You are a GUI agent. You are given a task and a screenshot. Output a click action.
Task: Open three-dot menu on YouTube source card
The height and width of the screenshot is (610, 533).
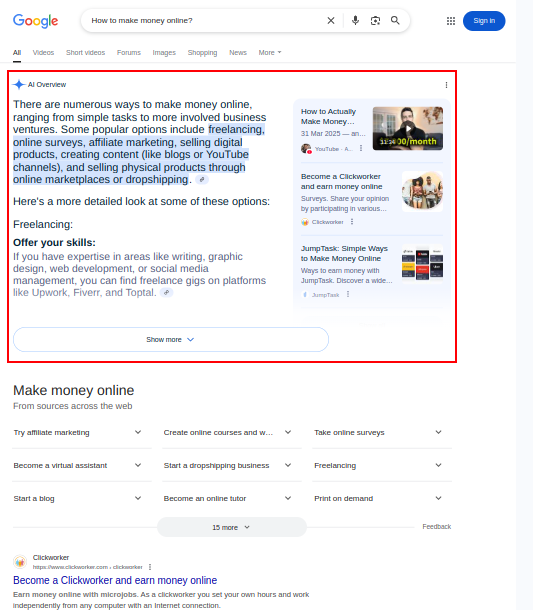pos(361,149)
